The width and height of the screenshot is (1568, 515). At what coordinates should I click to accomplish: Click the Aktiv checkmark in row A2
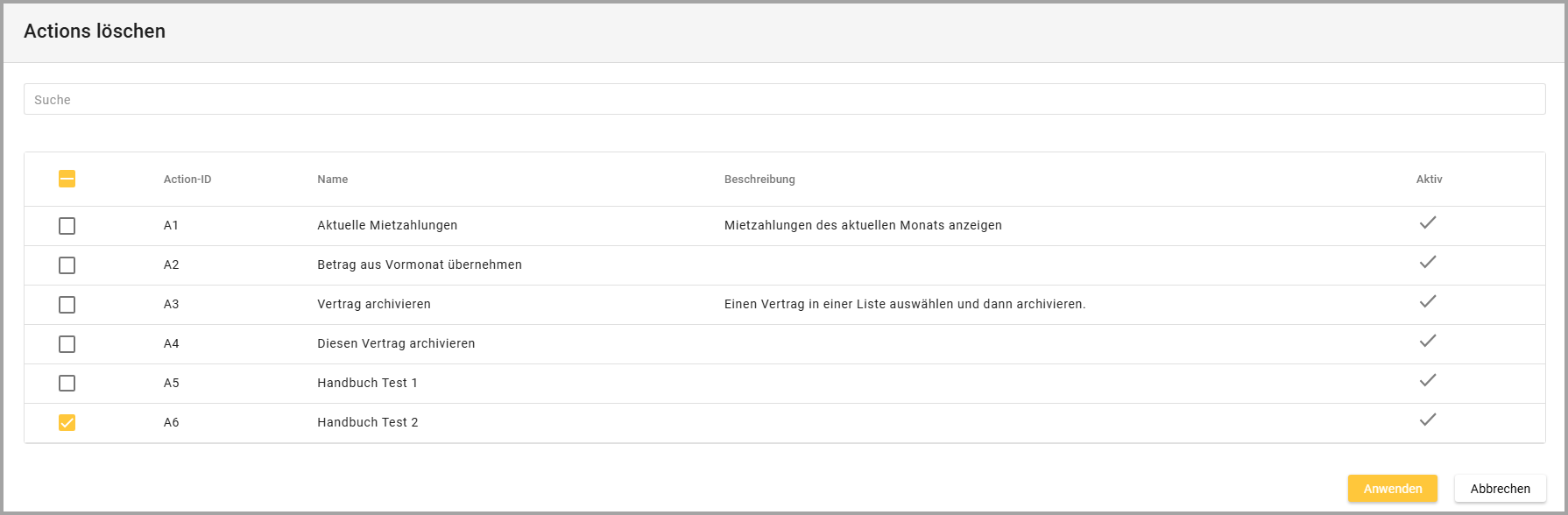click(1428, 263)
